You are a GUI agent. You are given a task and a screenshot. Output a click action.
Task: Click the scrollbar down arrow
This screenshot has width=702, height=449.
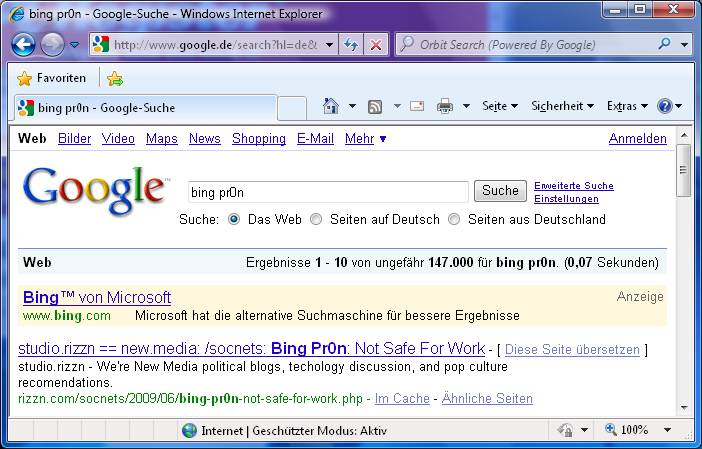tap(683, 407)
